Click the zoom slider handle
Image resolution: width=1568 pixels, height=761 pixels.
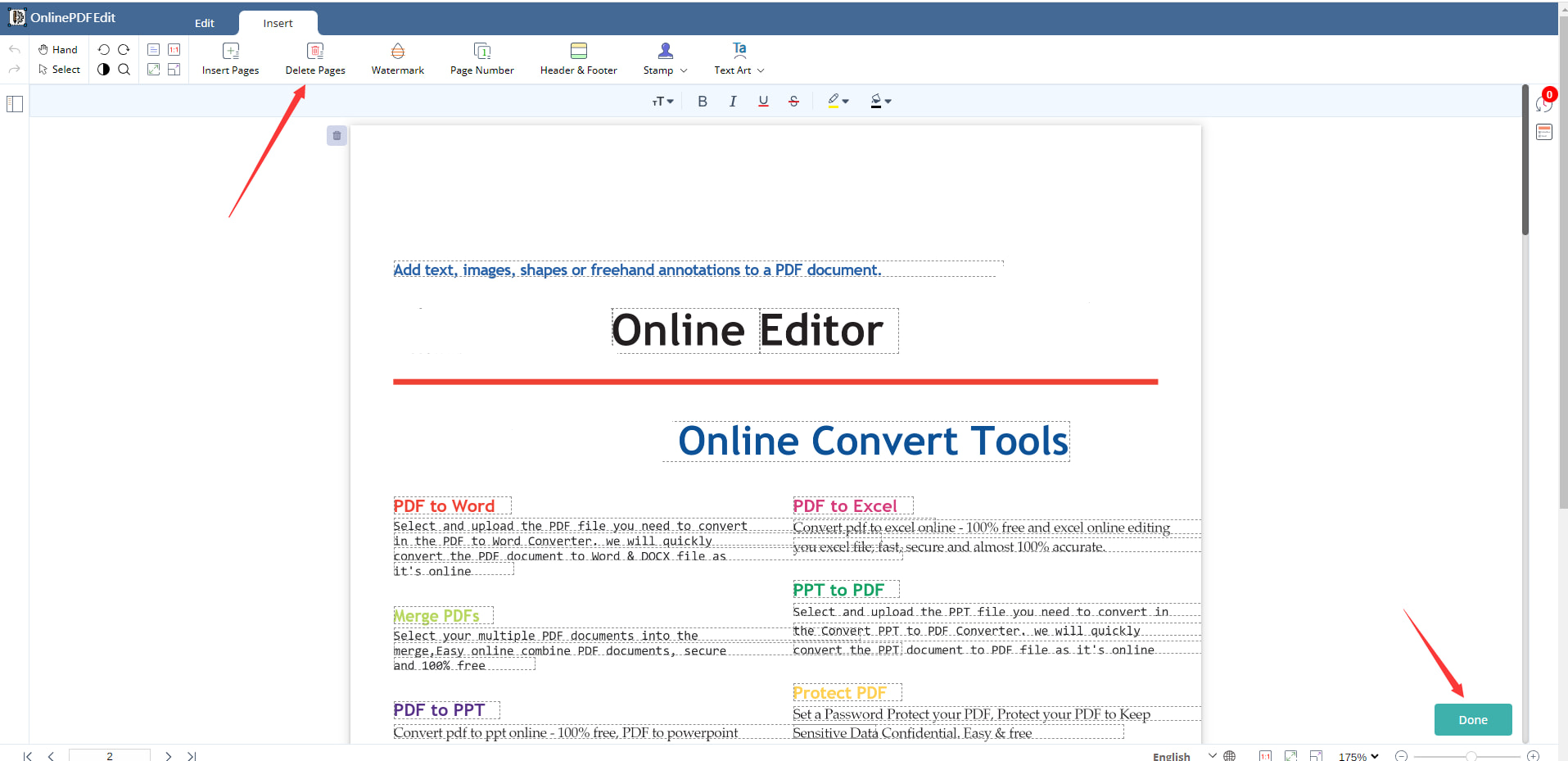(x=1471, y=756)
